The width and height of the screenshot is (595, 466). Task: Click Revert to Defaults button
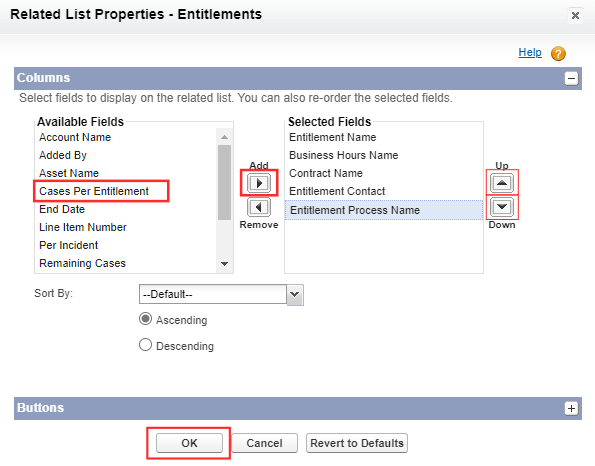(357, 443)
